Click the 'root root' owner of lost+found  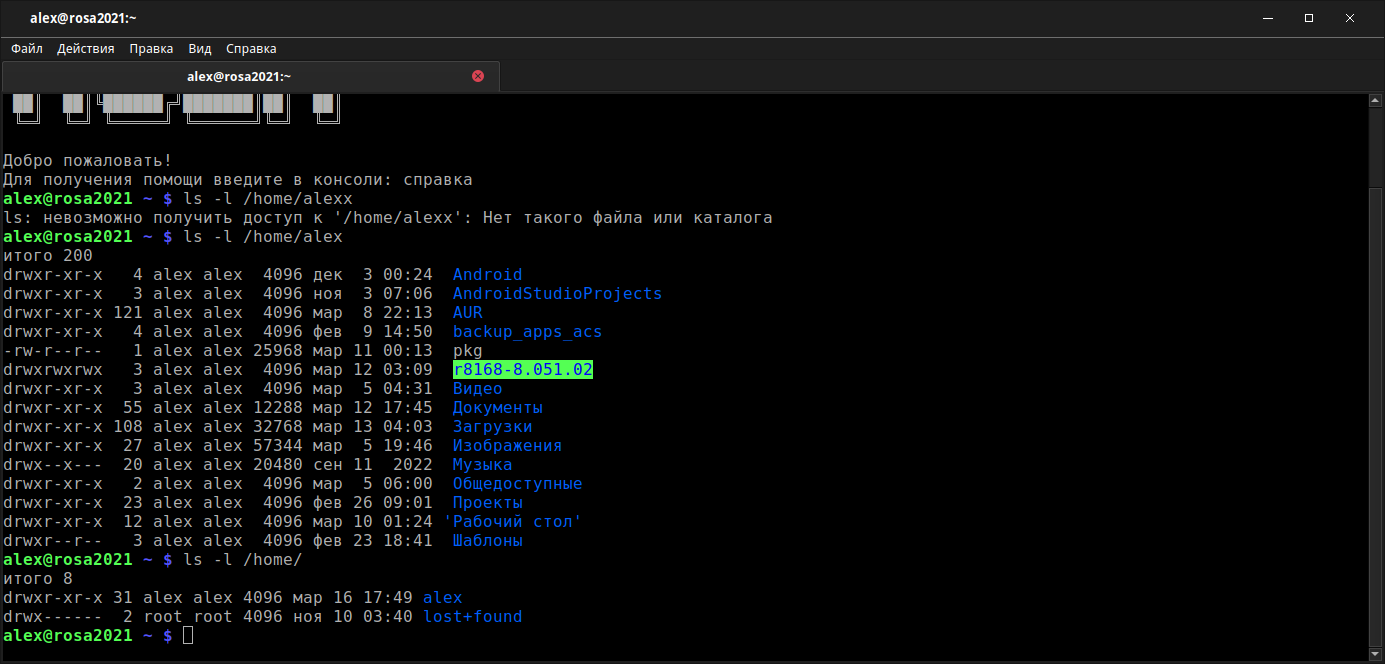click(x=188, y=616)
